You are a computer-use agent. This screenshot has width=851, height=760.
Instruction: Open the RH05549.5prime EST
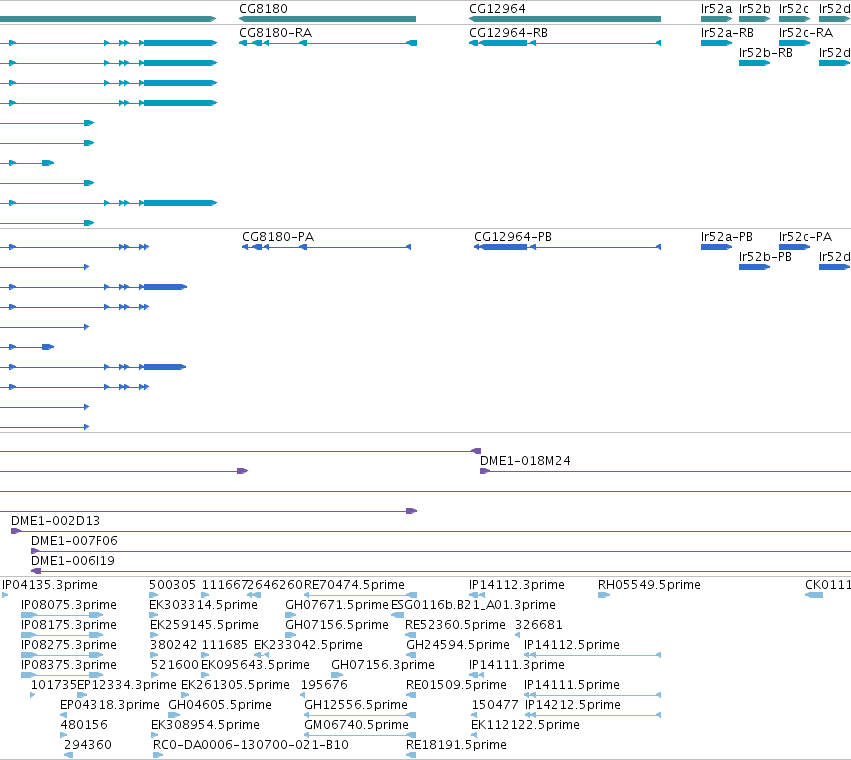[649, 585]
